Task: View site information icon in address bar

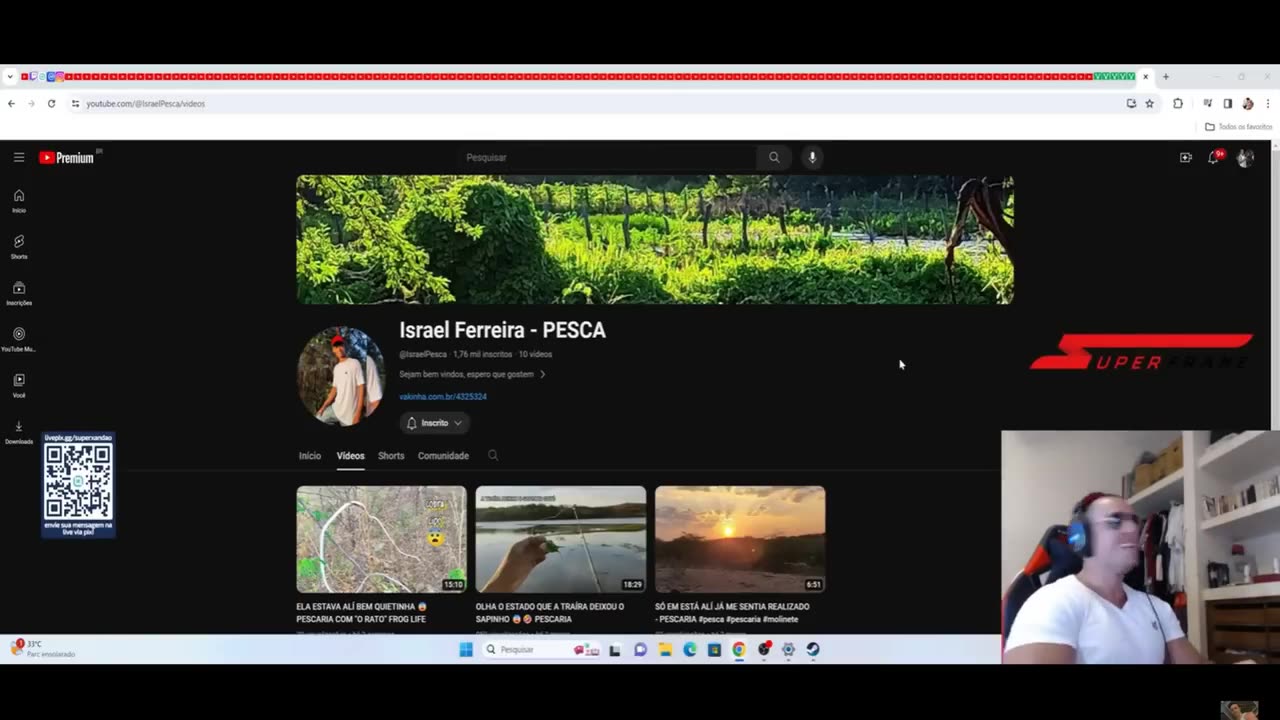Action: [75, 104]
